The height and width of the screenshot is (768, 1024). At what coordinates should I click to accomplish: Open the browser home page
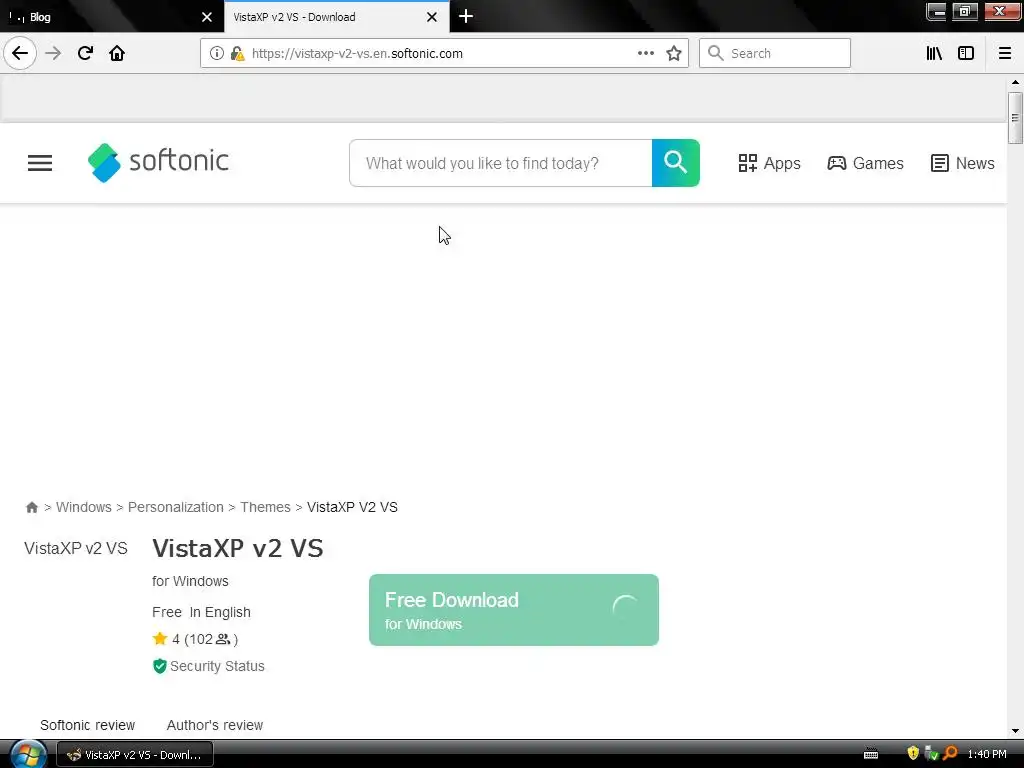coord(117,53)
